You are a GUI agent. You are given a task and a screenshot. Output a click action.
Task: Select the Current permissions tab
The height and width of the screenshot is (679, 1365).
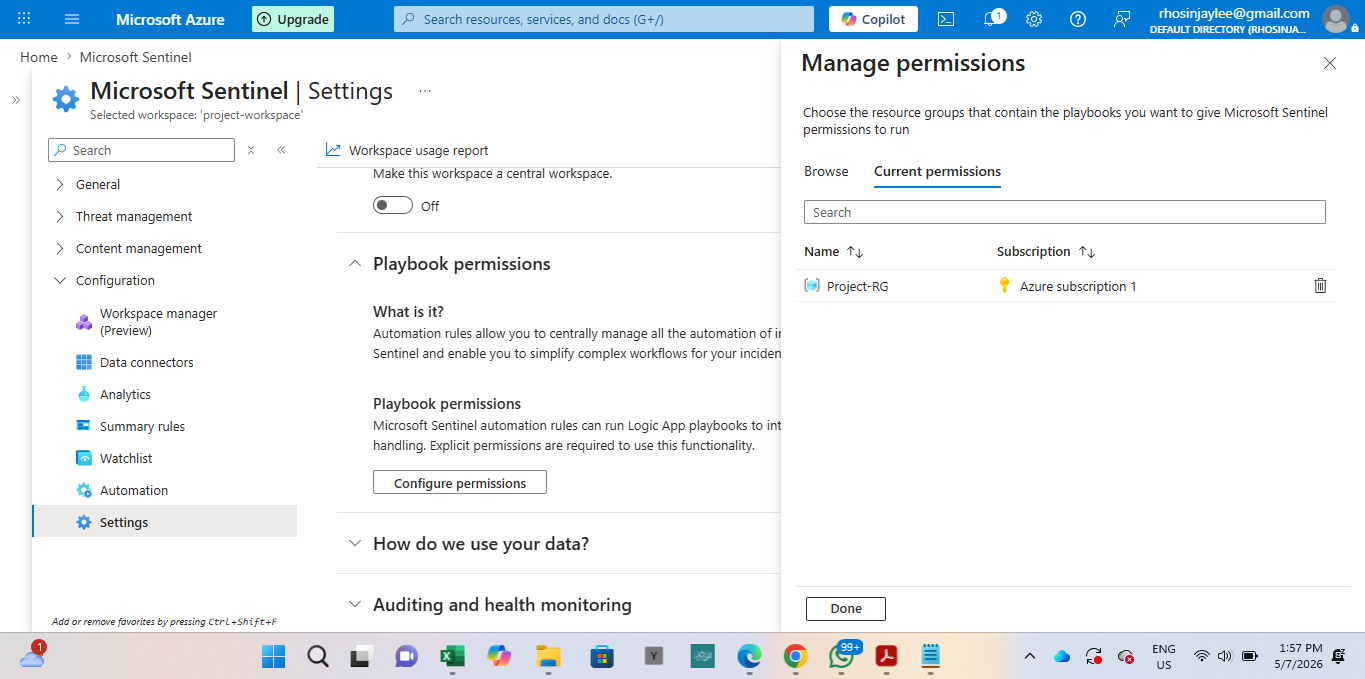[x=937, y=171]
